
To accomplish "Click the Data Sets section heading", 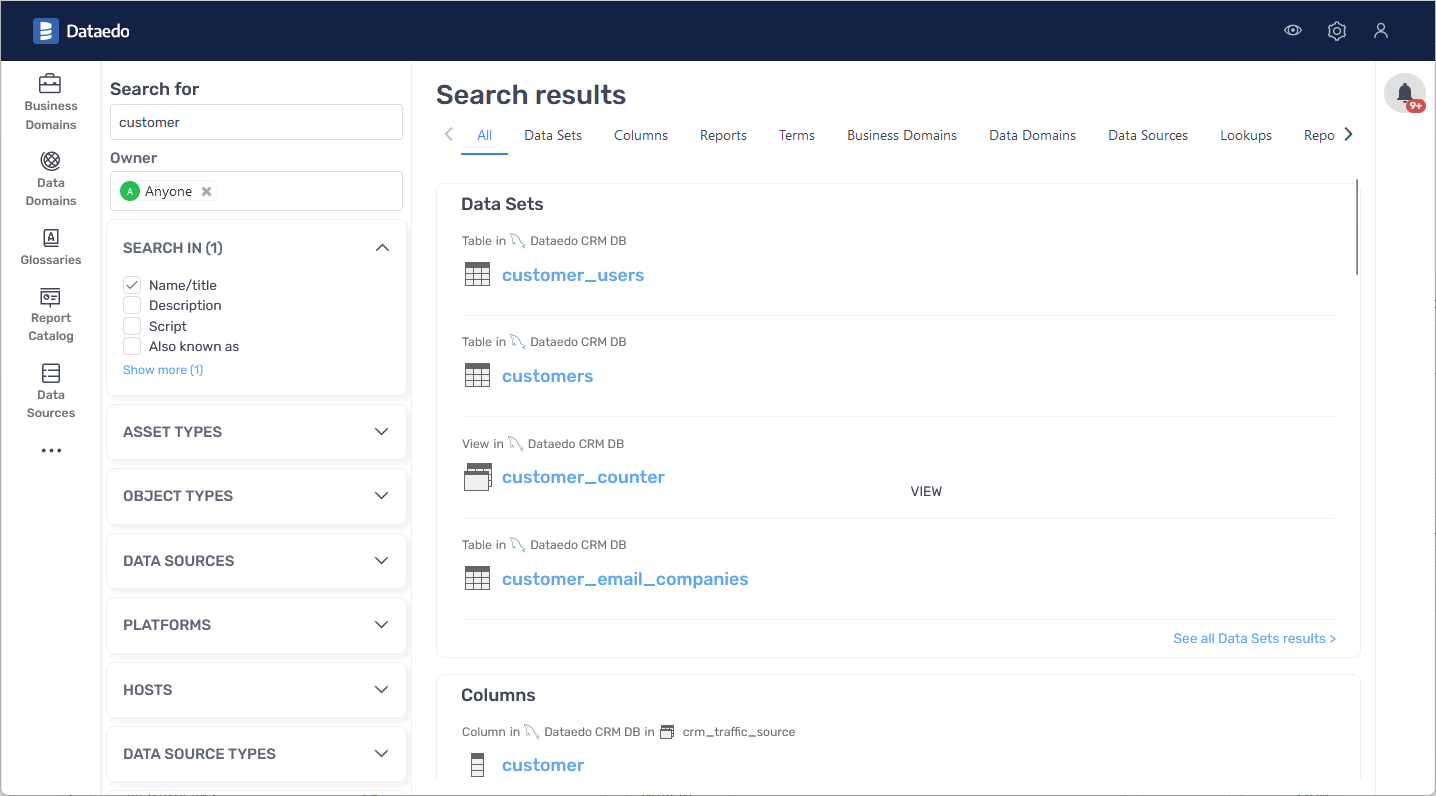I will point(502,204).
